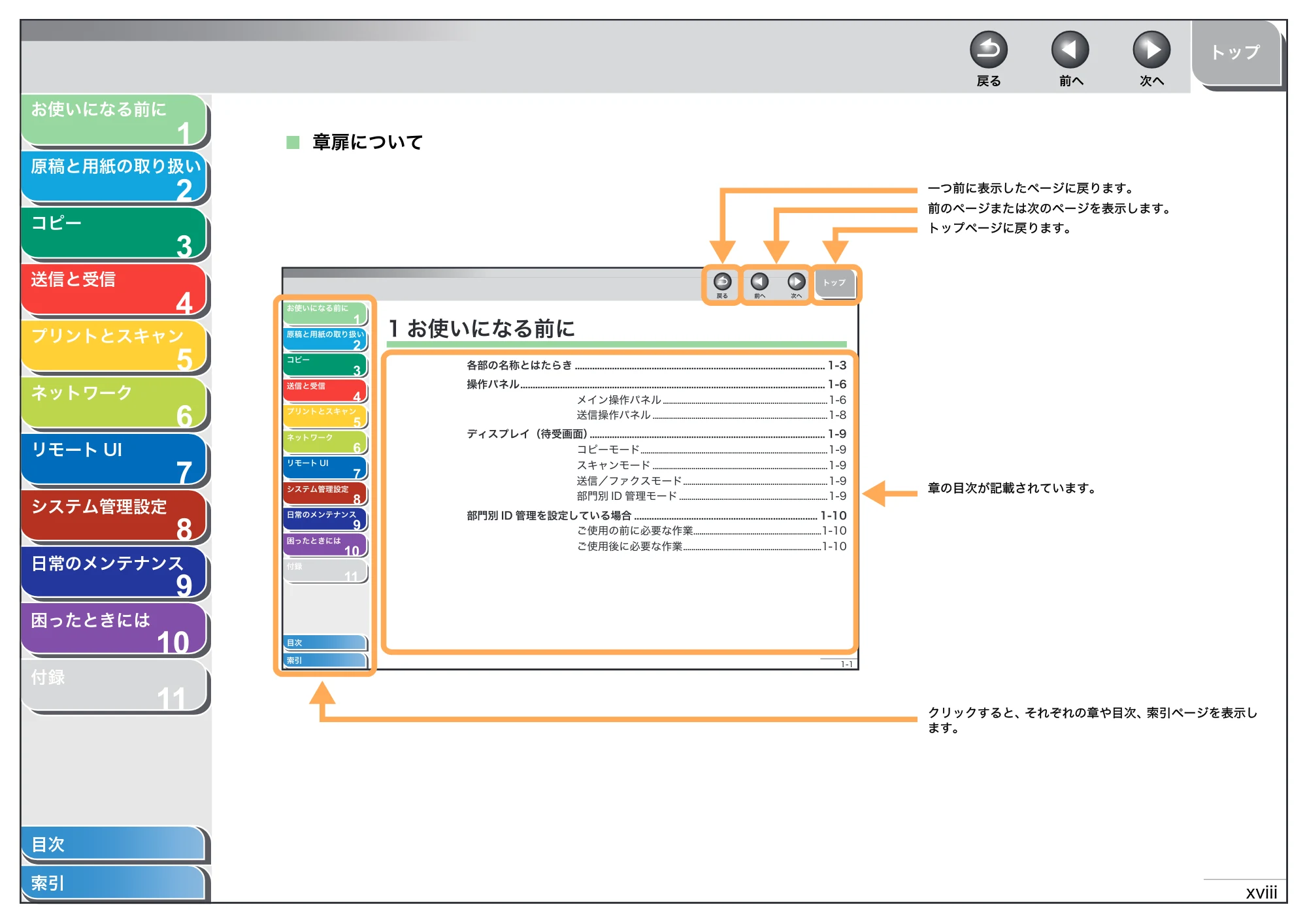Click the small 目次 tab in the sample page

pyautogui.click(x=325, y=642)
